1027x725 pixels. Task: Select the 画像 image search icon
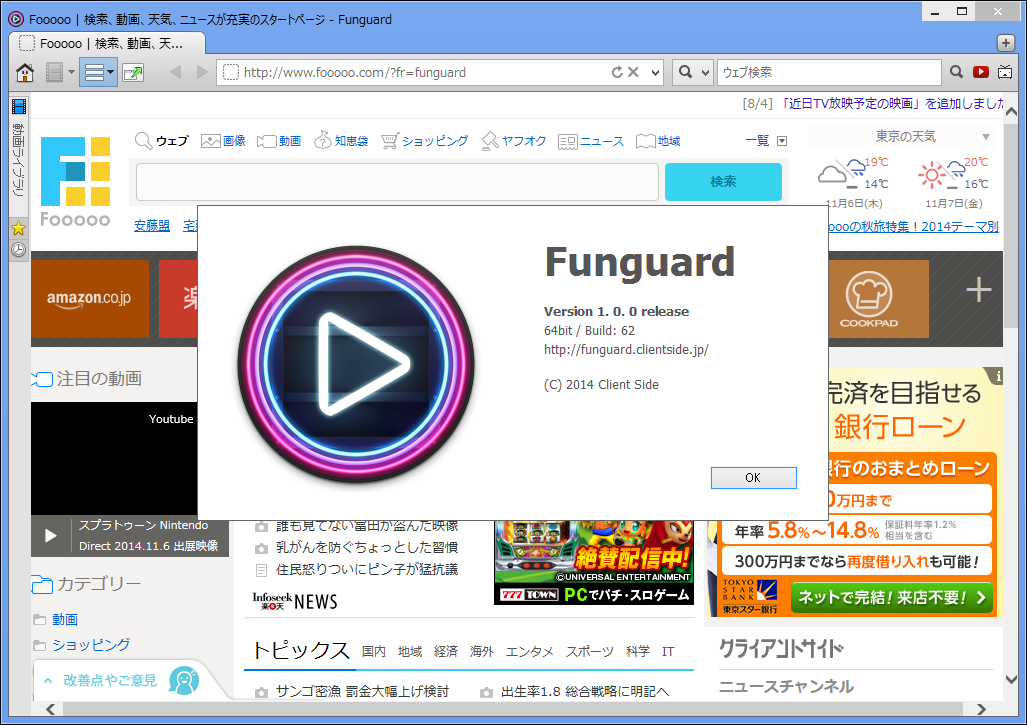pyautogui.click(x=210, y=140)
